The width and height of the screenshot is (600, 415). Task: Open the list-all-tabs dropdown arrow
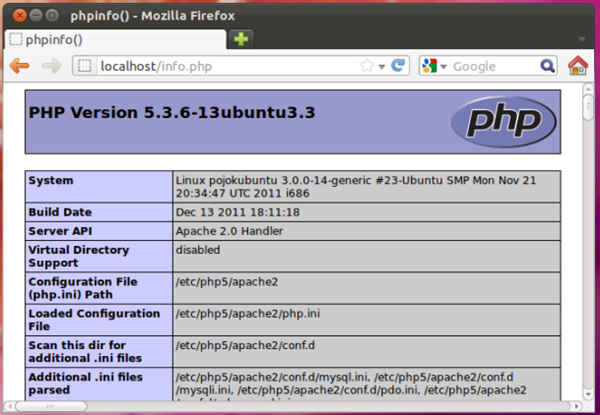pyautogui.click(x=582, y=39)
